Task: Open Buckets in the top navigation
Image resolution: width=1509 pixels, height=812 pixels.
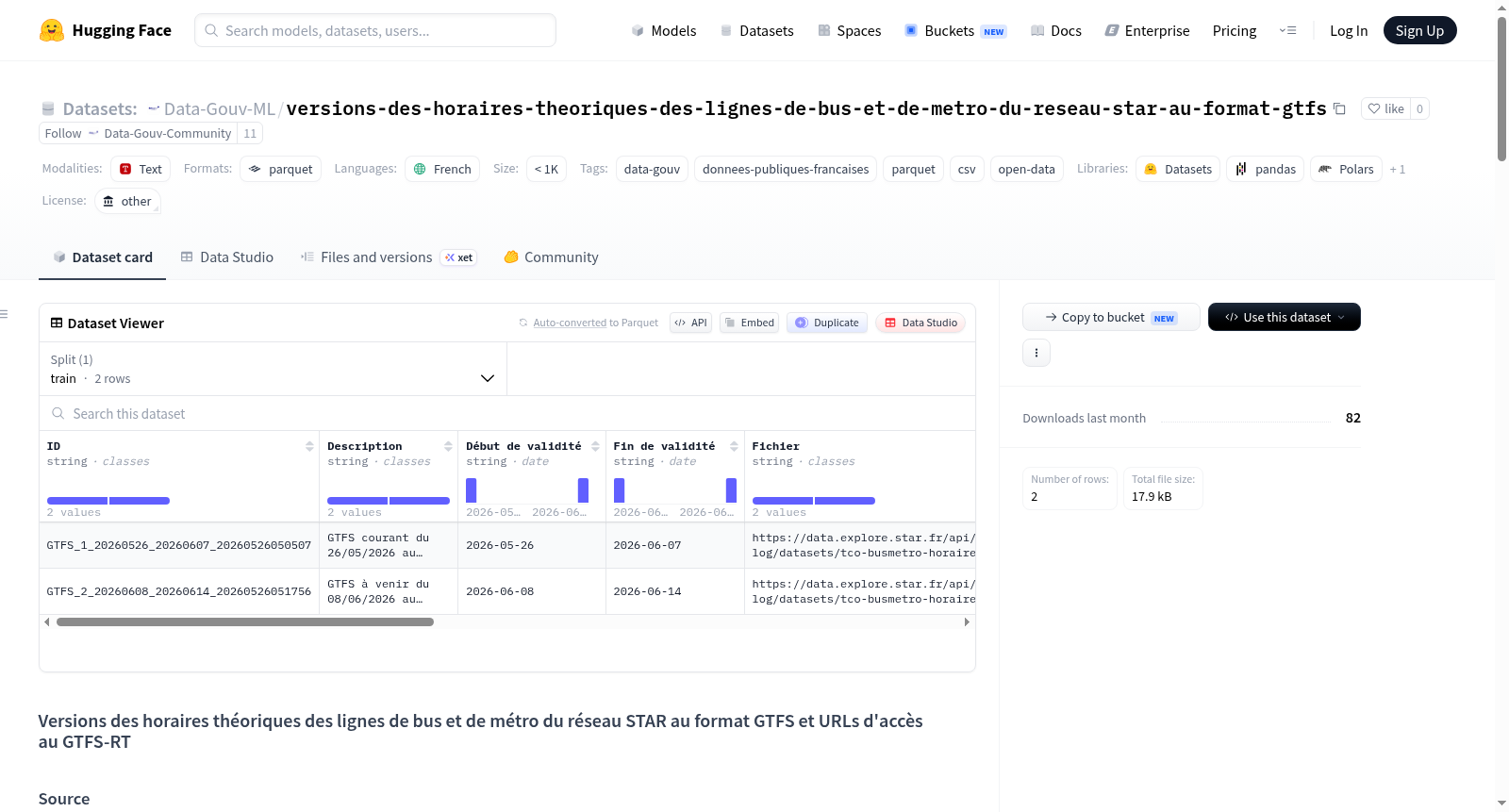Action: pyautogui.click(x=955, y=30)
